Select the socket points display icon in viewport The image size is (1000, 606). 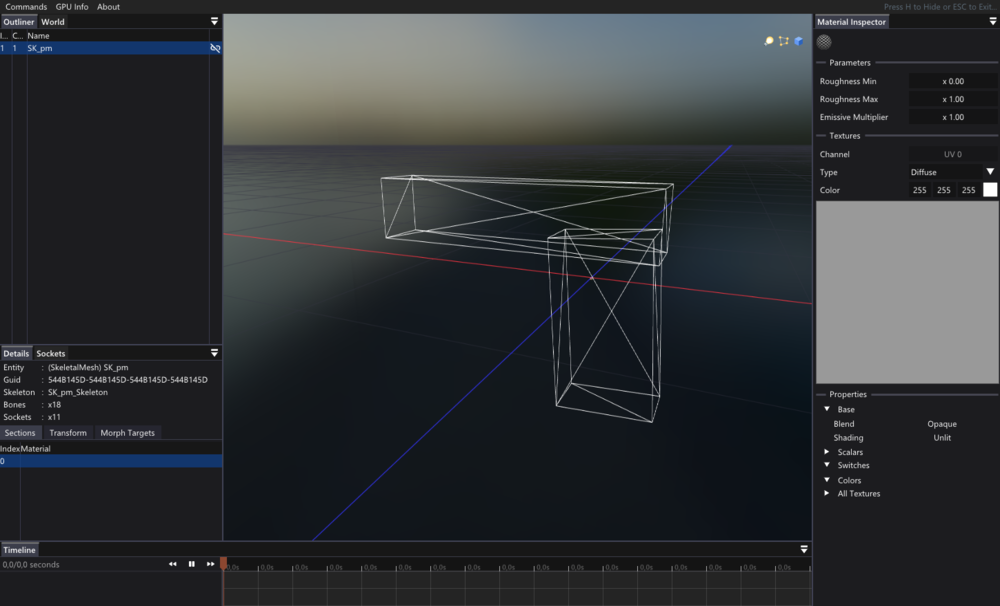[x=783, y=42]
